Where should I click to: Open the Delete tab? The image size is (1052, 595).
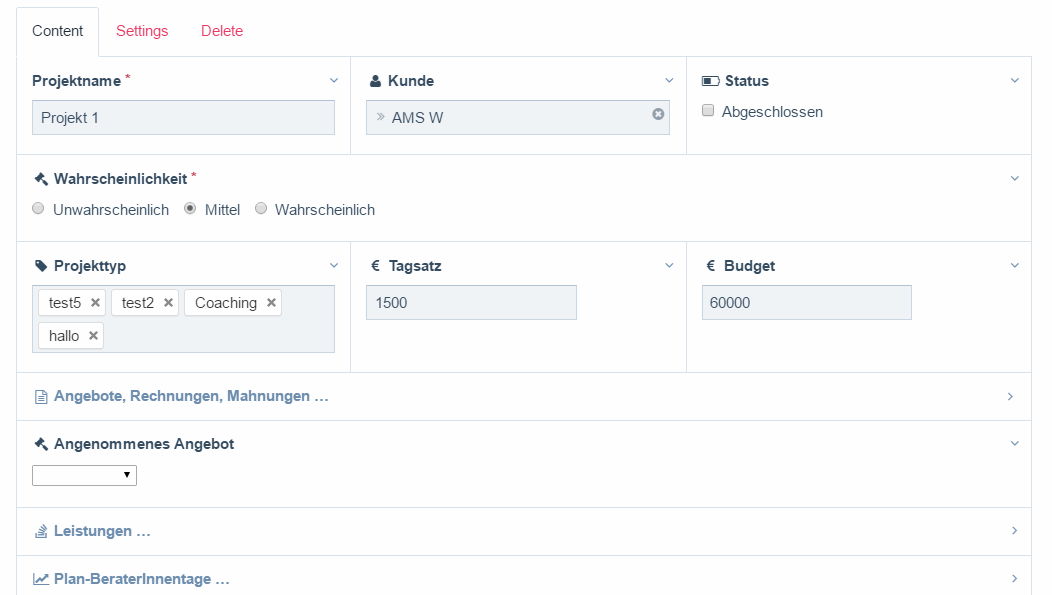coord(222,31)
